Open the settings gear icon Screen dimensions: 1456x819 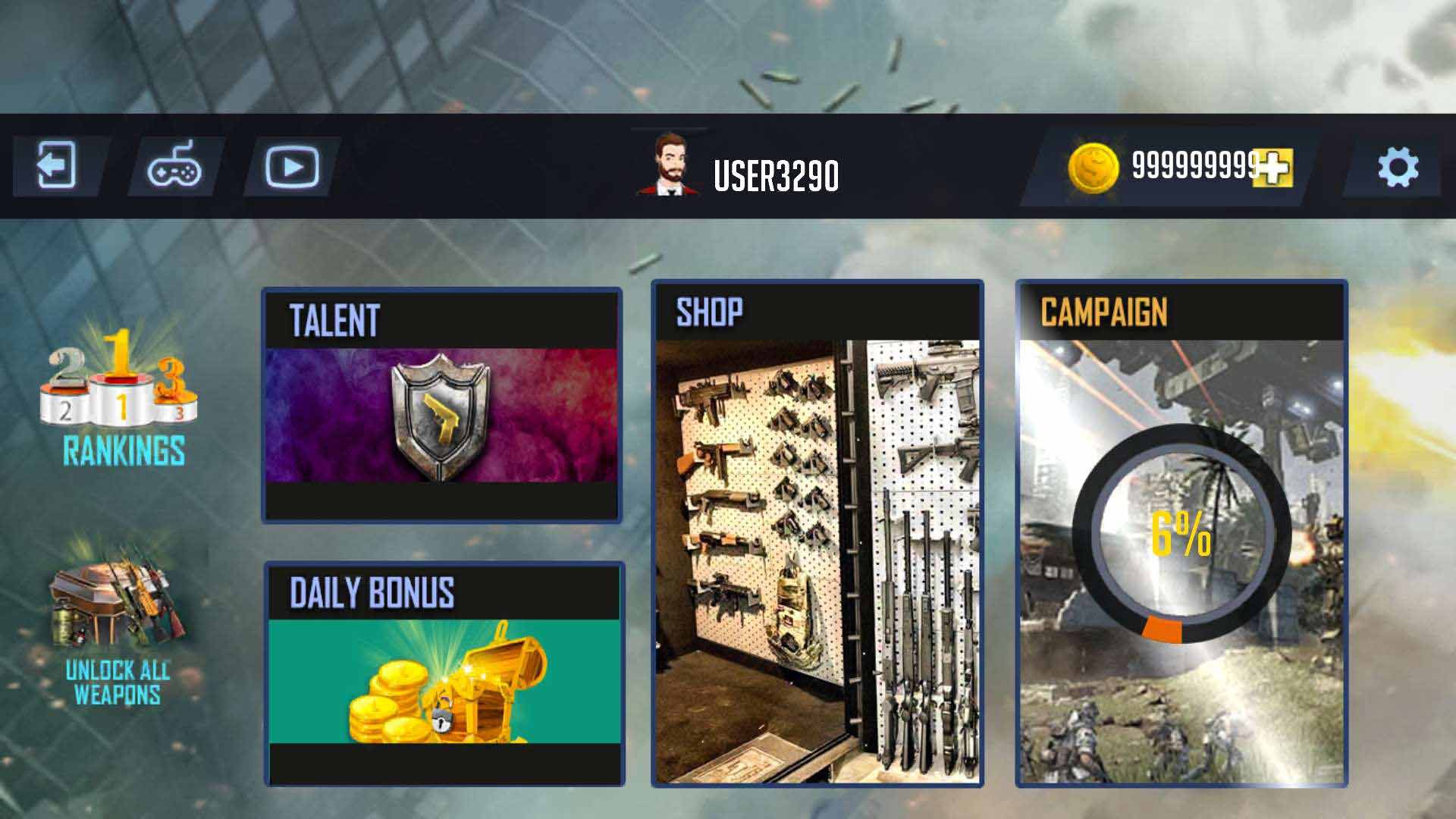point(1398,168)
